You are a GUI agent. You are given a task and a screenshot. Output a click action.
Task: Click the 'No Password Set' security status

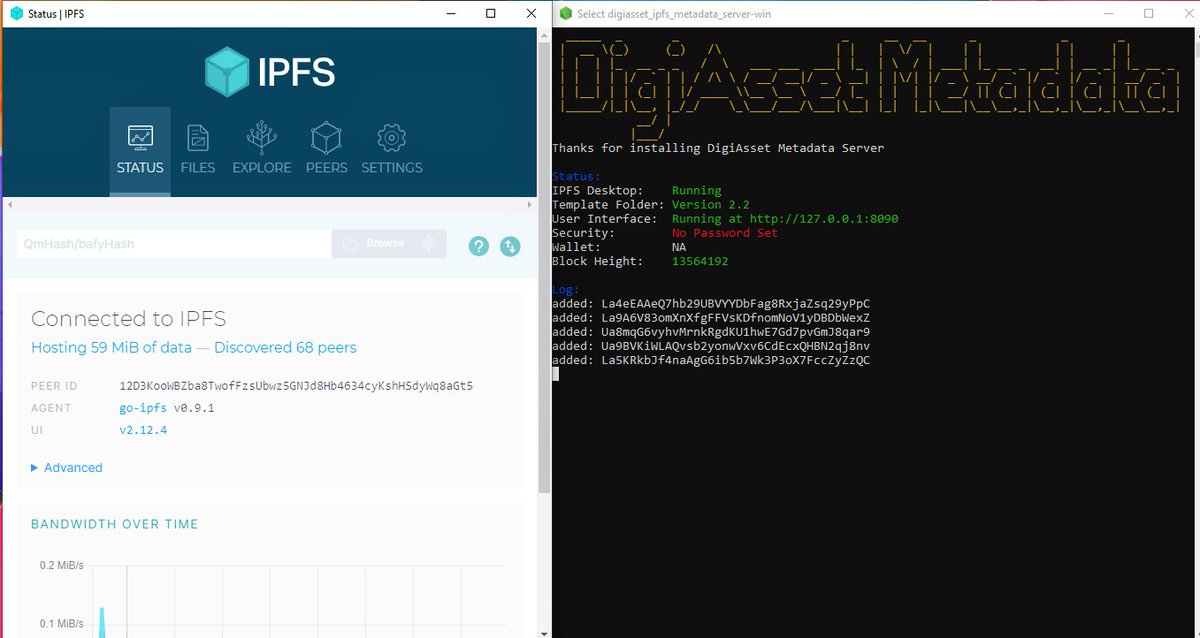(x=724, y=232)
